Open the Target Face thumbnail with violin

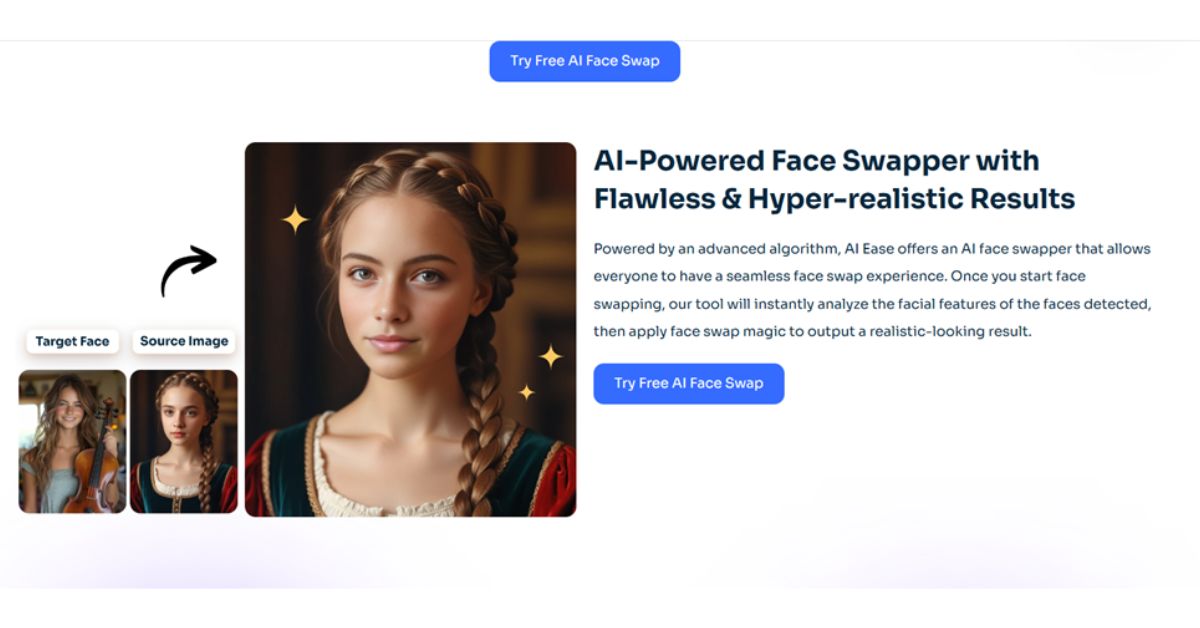point(72,441)
